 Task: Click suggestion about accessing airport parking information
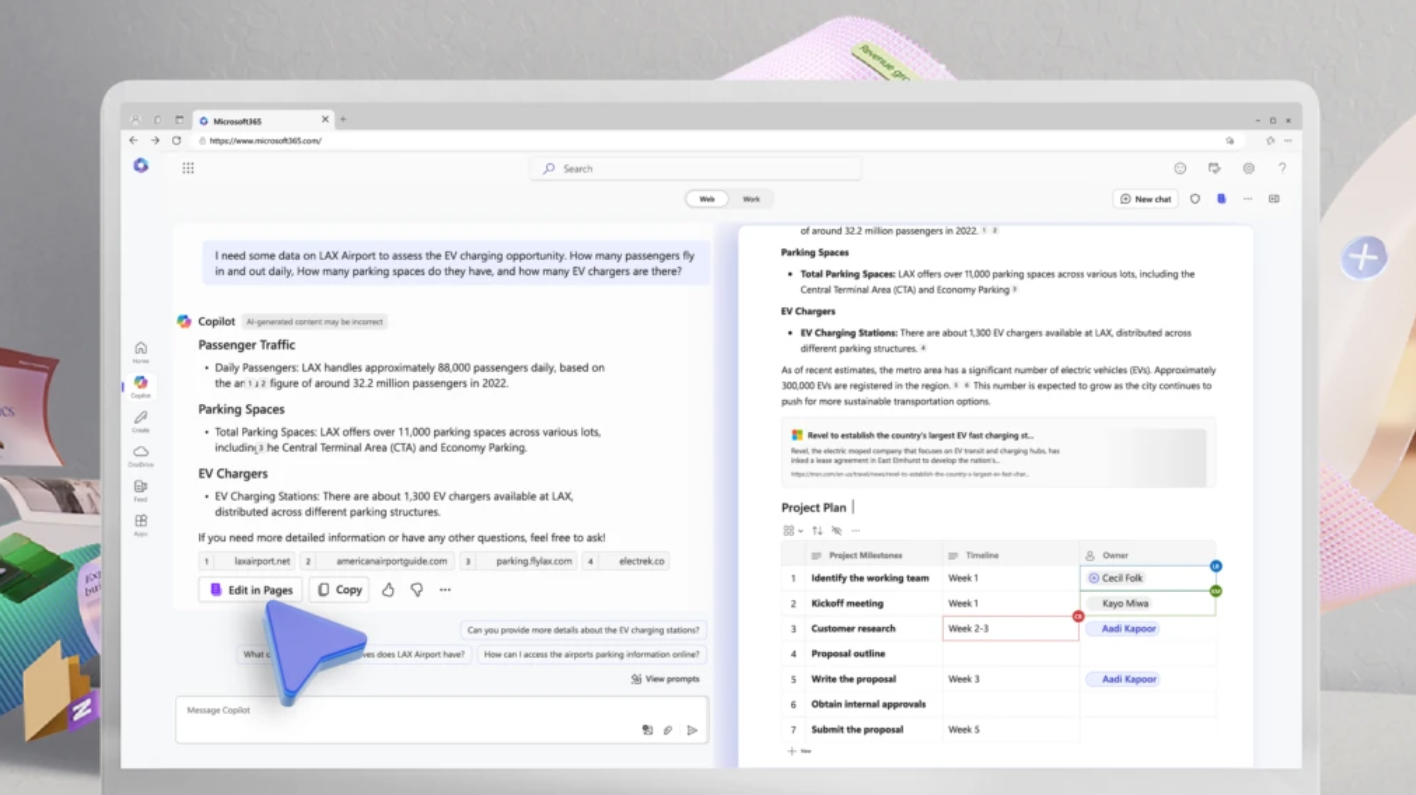tap(591, 655)
